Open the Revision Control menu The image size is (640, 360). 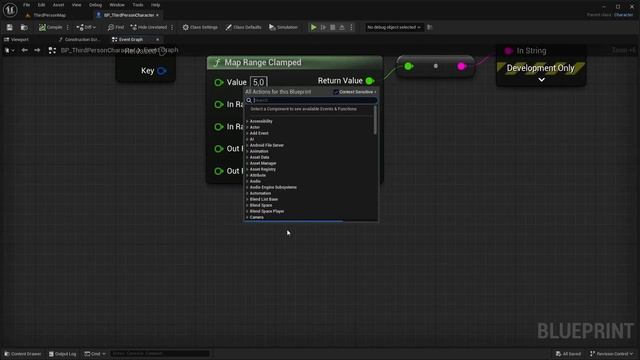click(x=611, y=354)
